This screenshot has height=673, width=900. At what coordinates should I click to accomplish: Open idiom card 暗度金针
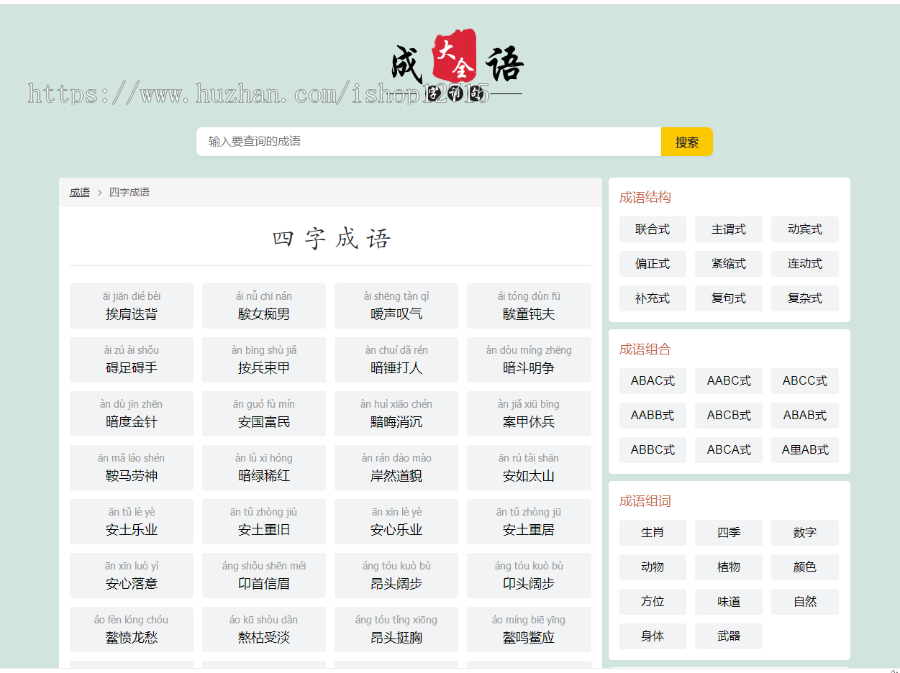pos(131,414)
